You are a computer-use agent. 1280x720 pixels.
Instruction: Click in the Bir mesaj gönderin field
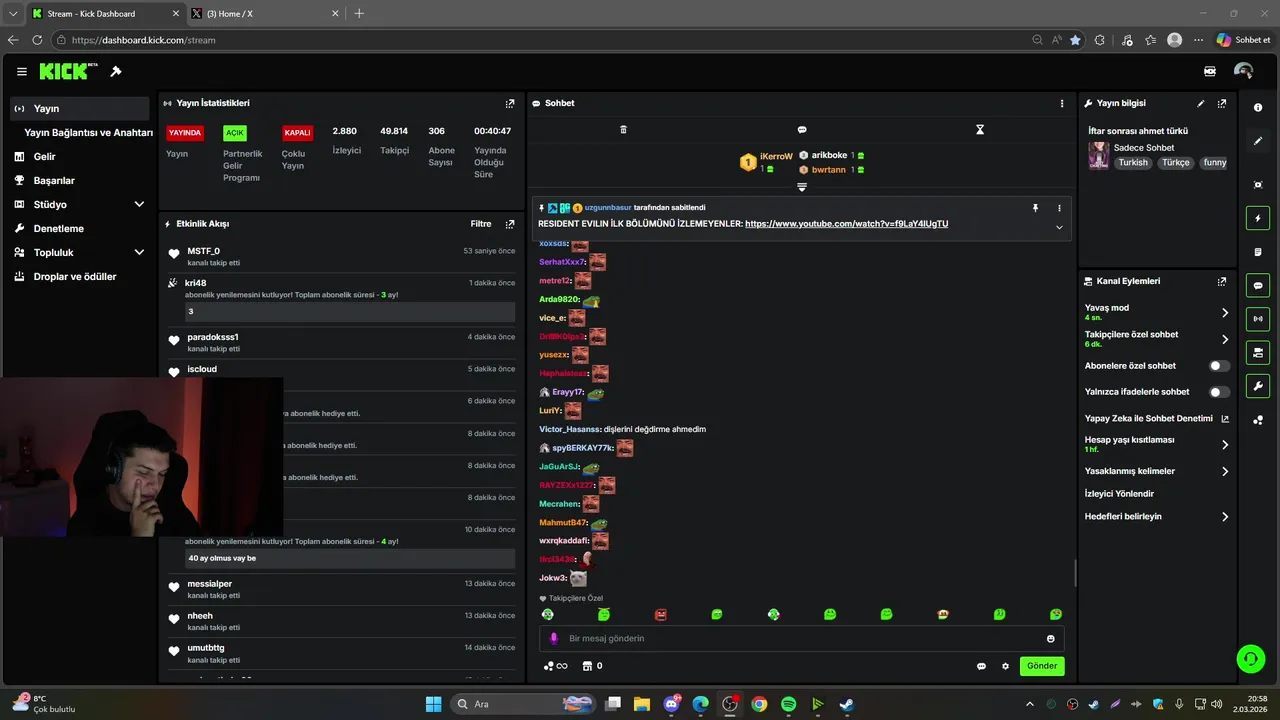pyautogui.click(x=800, y=639)
